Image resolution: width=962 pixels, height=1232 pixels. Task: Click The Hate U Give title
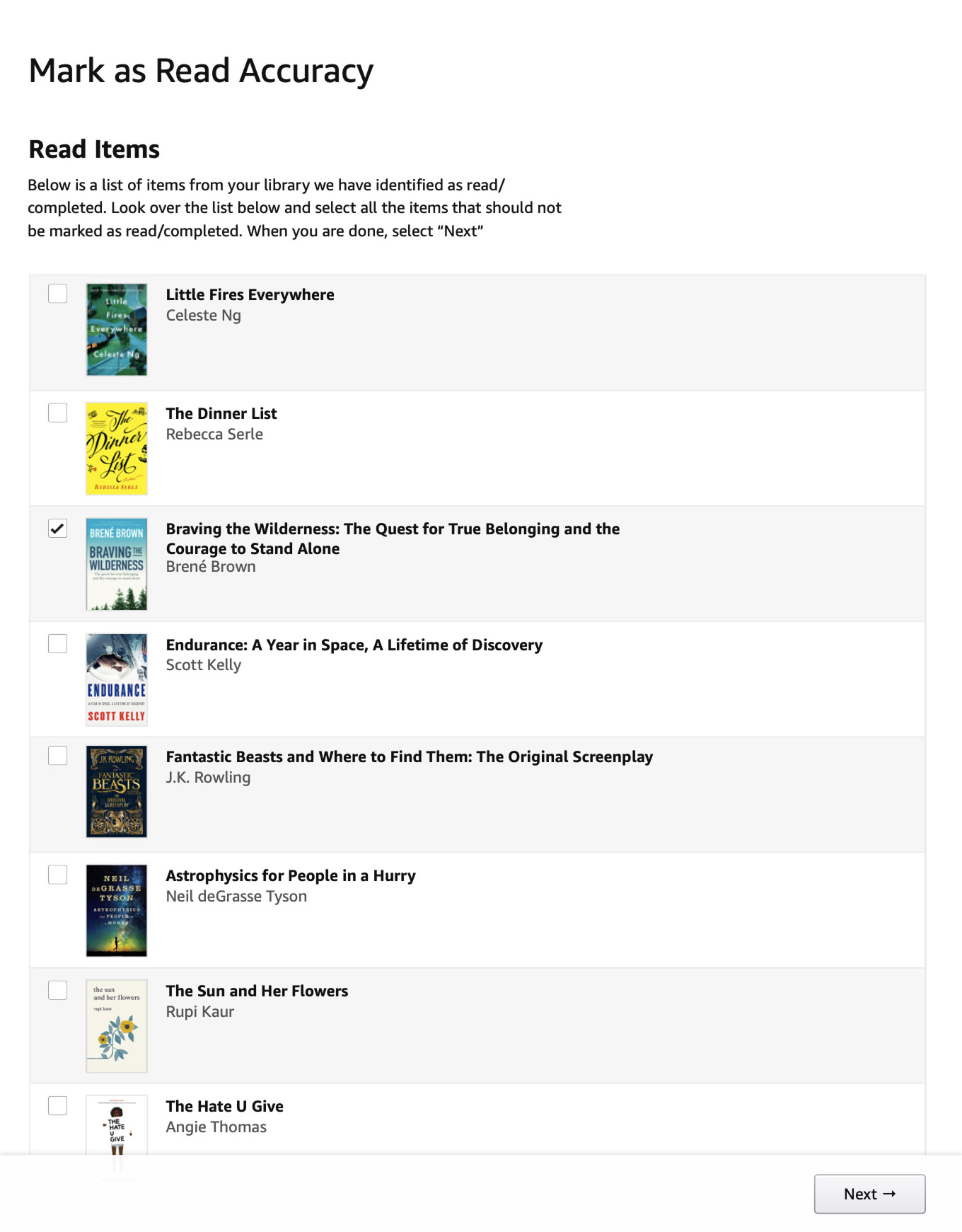coord(225,1106)
